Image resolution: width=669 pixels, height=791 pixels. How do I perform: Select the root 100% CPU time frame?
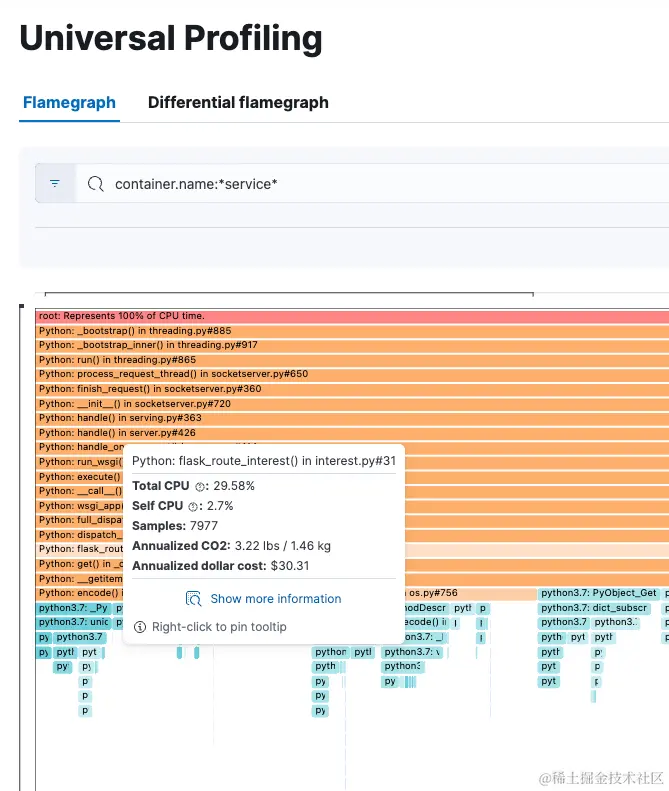(350, 316)
